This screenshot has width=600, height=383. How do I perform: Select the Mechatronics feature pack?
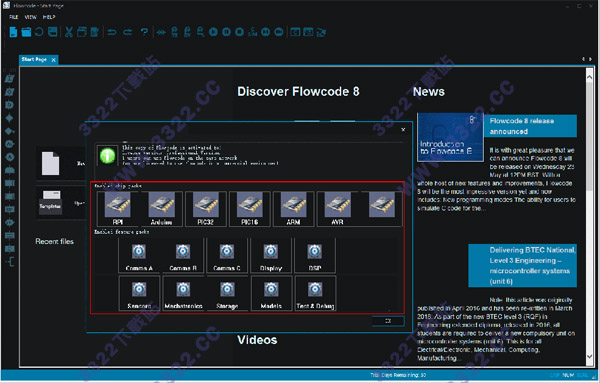point(183,293)
